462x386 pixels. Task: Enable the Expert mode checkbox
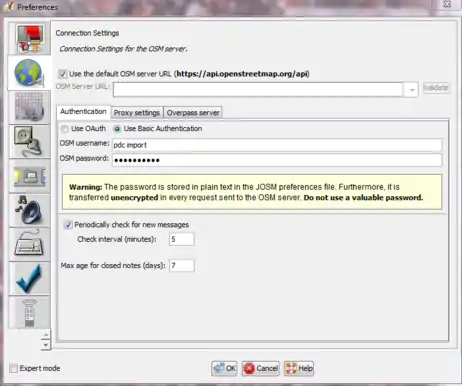coord(14,368)
